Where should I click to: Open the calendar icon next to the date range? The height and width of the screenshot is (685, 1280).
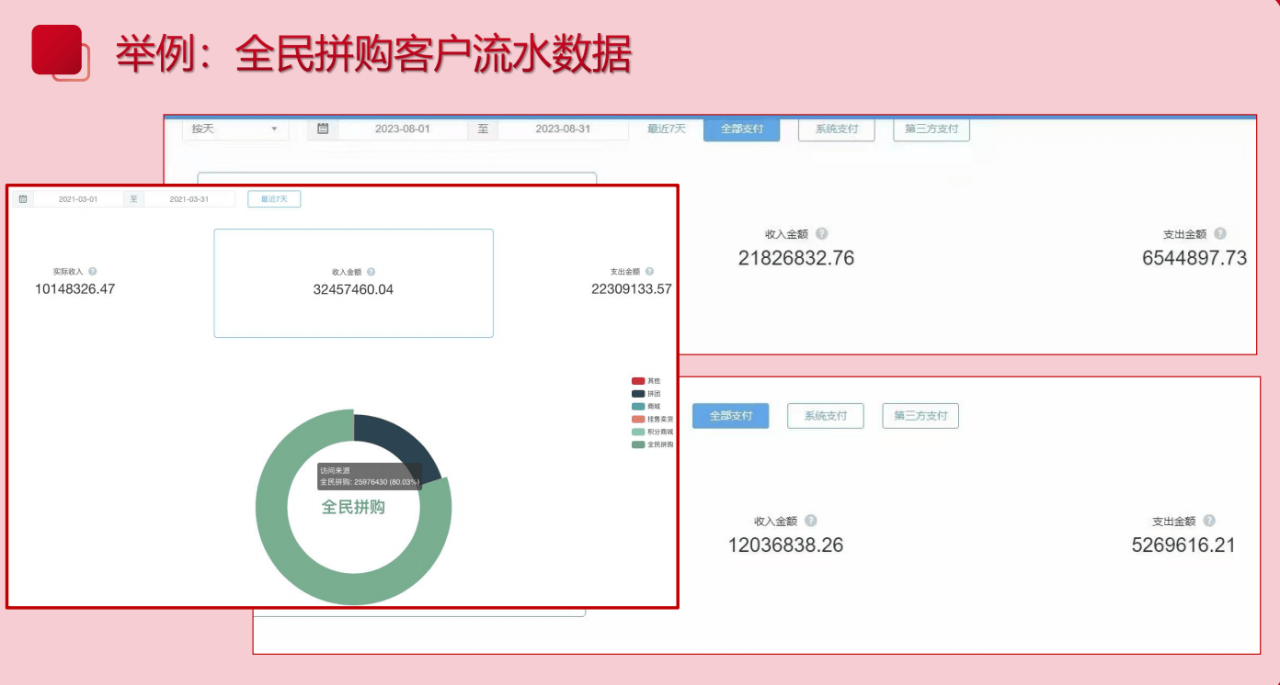click(x=322, y=129)
